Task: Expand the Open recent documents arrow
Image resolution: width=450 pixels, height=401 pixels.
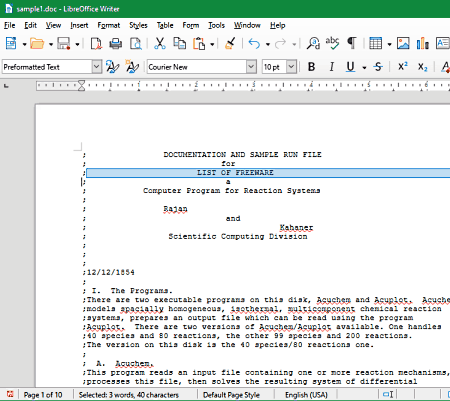Action: 51,44
